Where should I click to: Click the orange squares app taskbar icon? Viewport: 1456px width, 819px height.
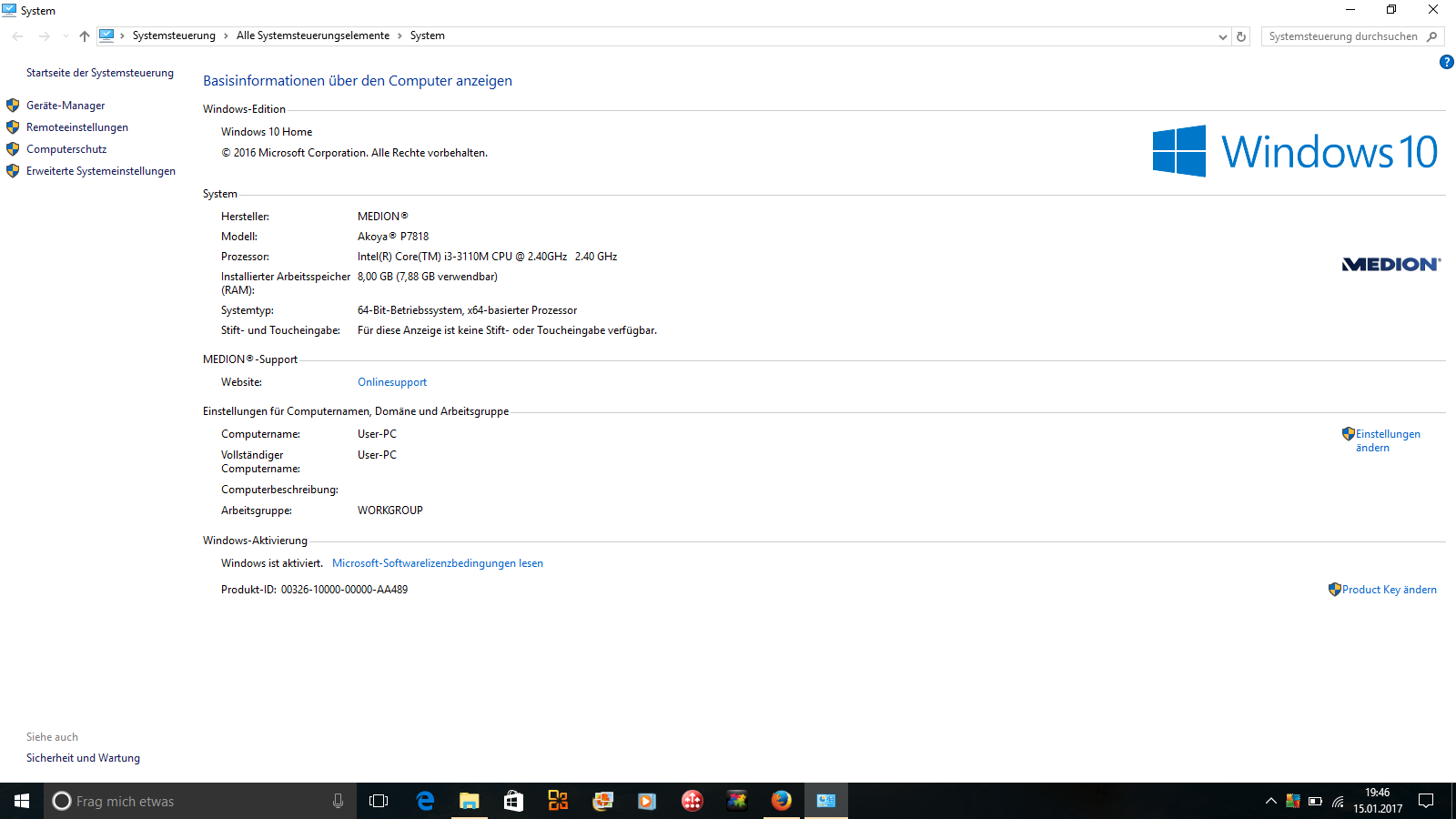tap(558, 801)
